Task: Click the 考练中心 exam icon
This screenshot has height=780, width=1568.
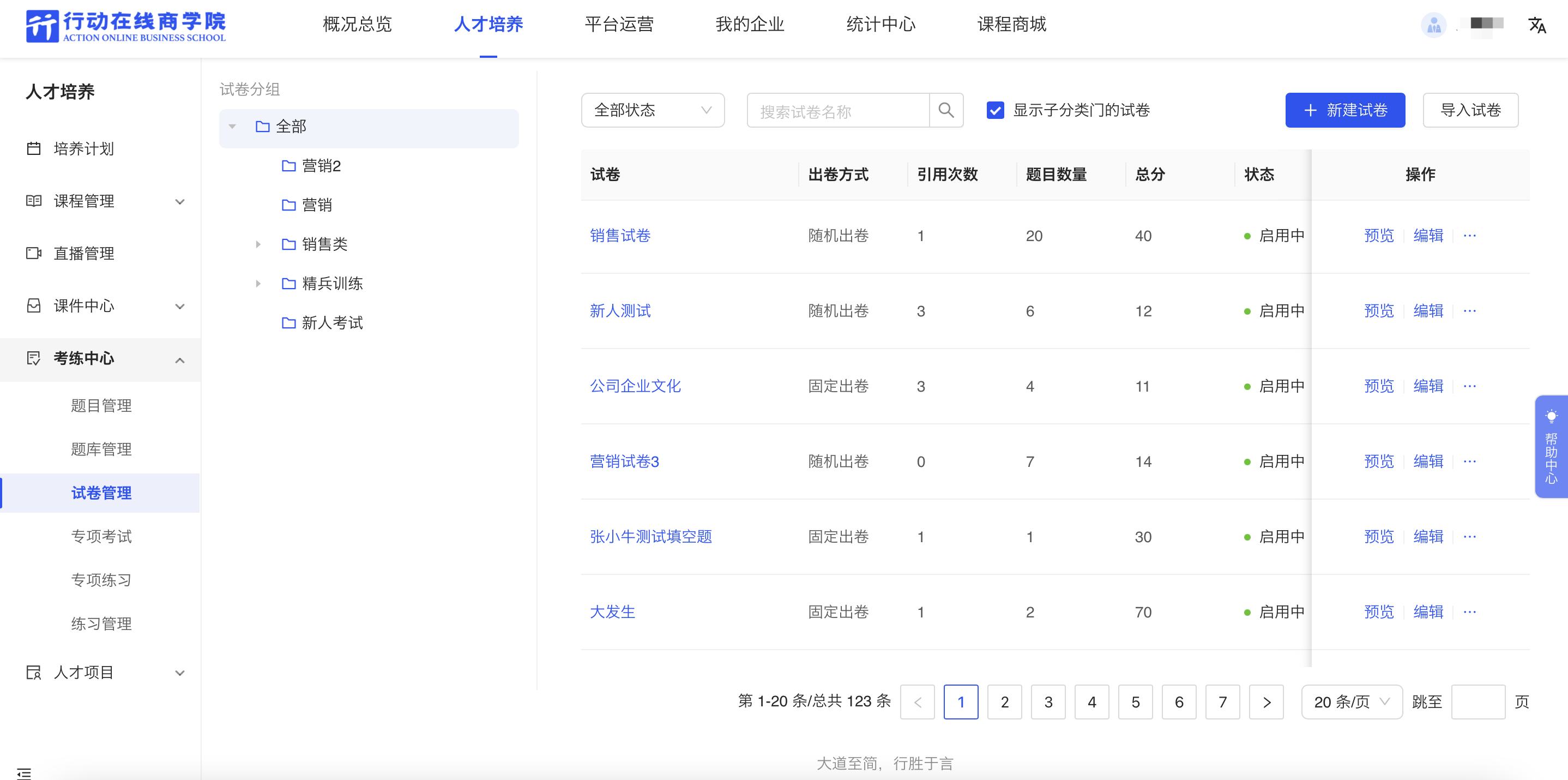Action: [x=34, y=358]
